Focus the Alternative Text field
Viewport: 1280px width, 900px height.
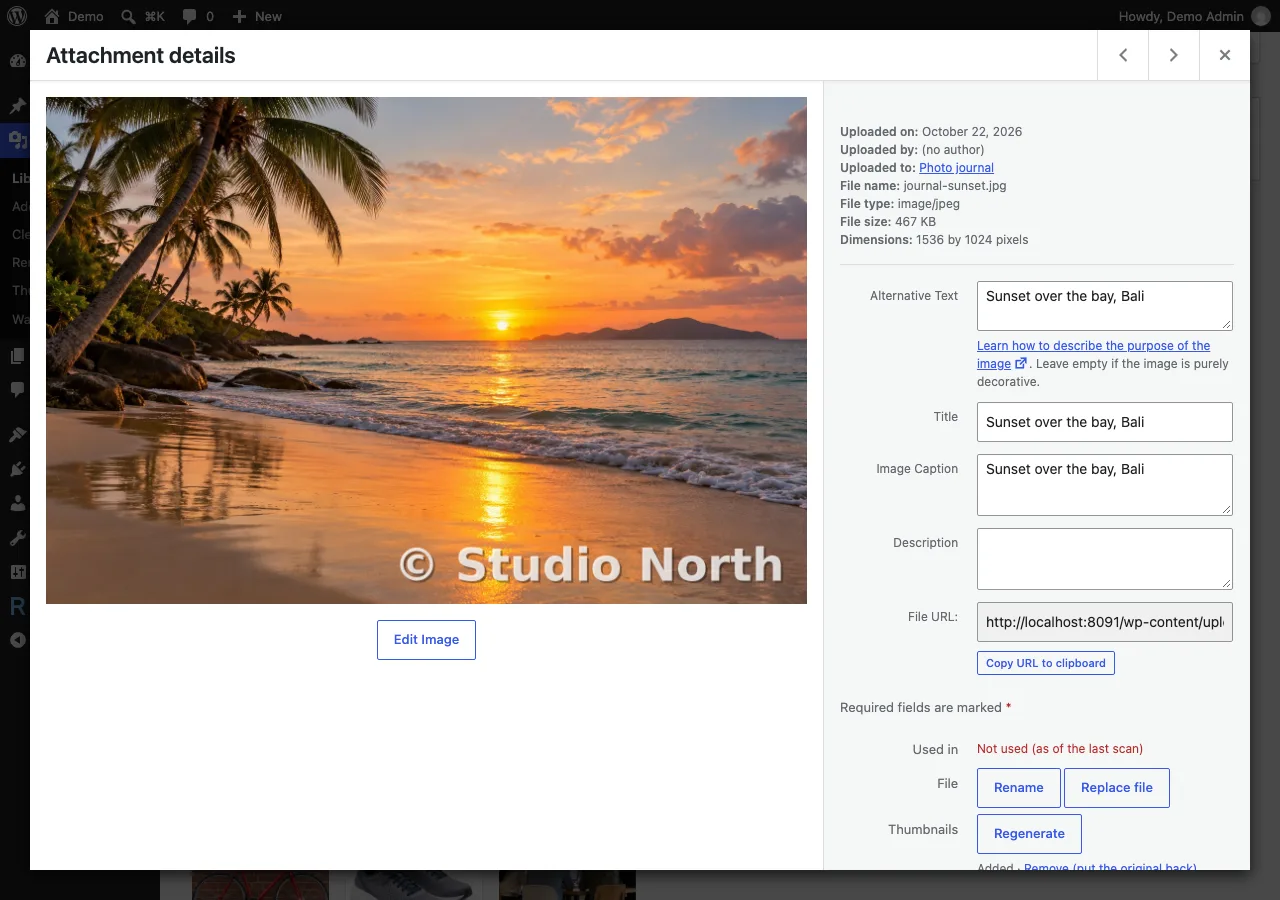pos(1105,306)
